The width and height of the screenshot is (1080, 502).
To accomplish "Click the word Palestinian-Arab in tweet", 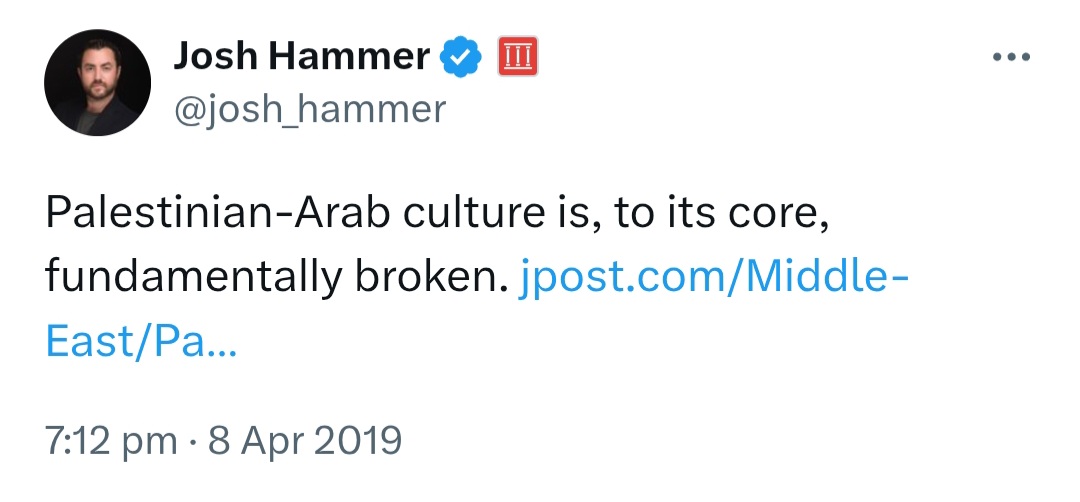I will [x=218, y=213].
